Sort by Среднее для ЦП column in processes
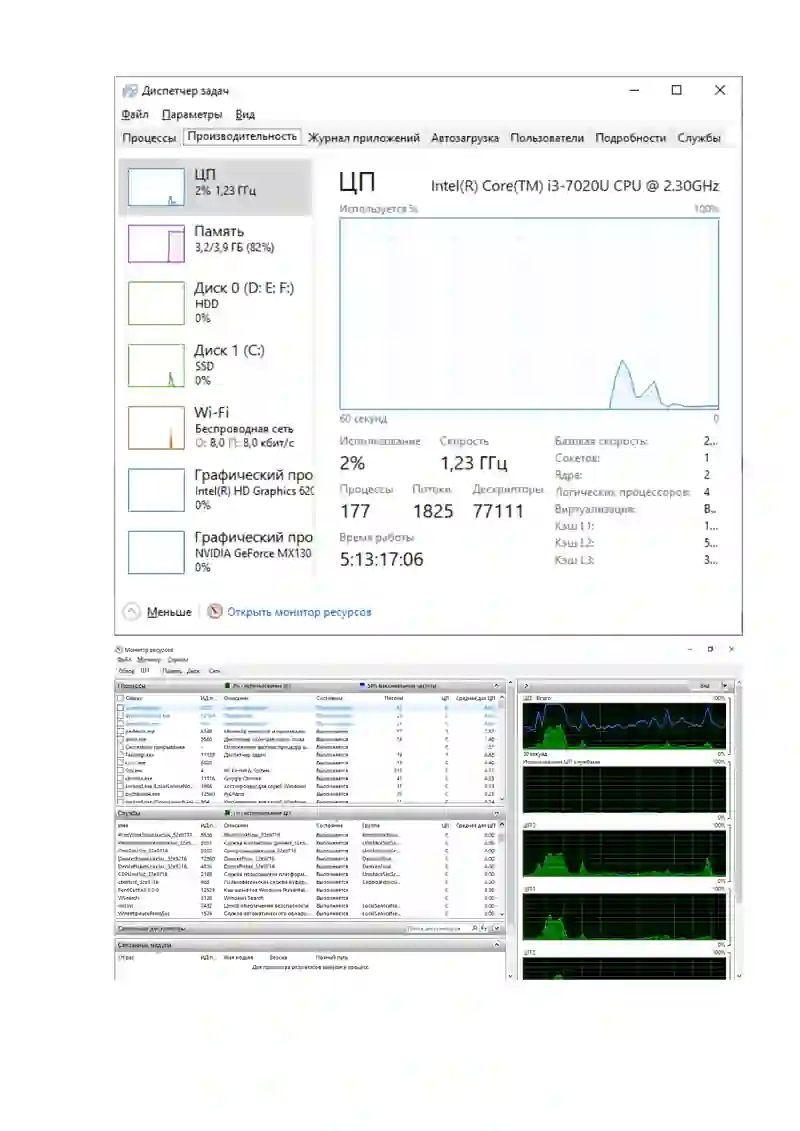Screen dimensions: 800x1131 pyautogui.click(x=475, y=698)
